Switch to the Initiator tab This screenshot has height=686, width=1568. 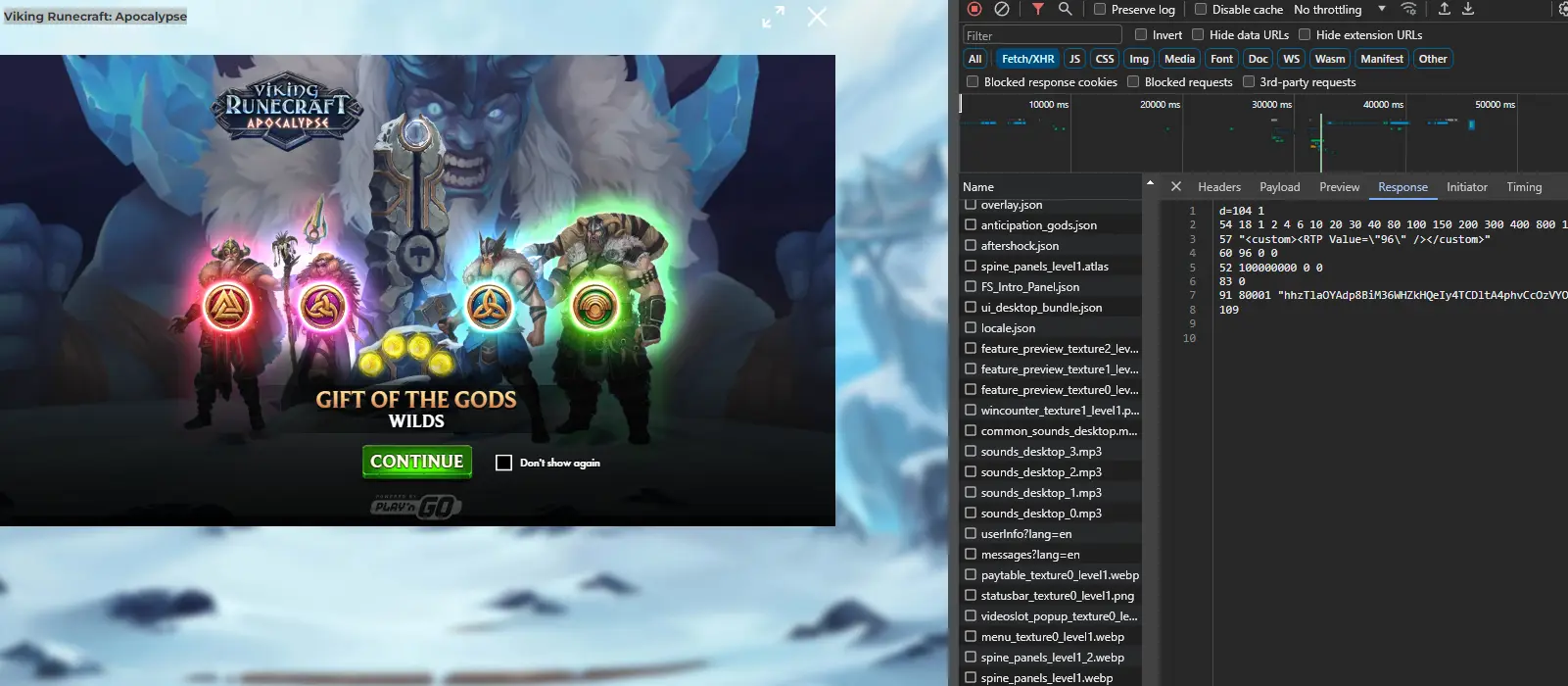(x=1467, y=186)
